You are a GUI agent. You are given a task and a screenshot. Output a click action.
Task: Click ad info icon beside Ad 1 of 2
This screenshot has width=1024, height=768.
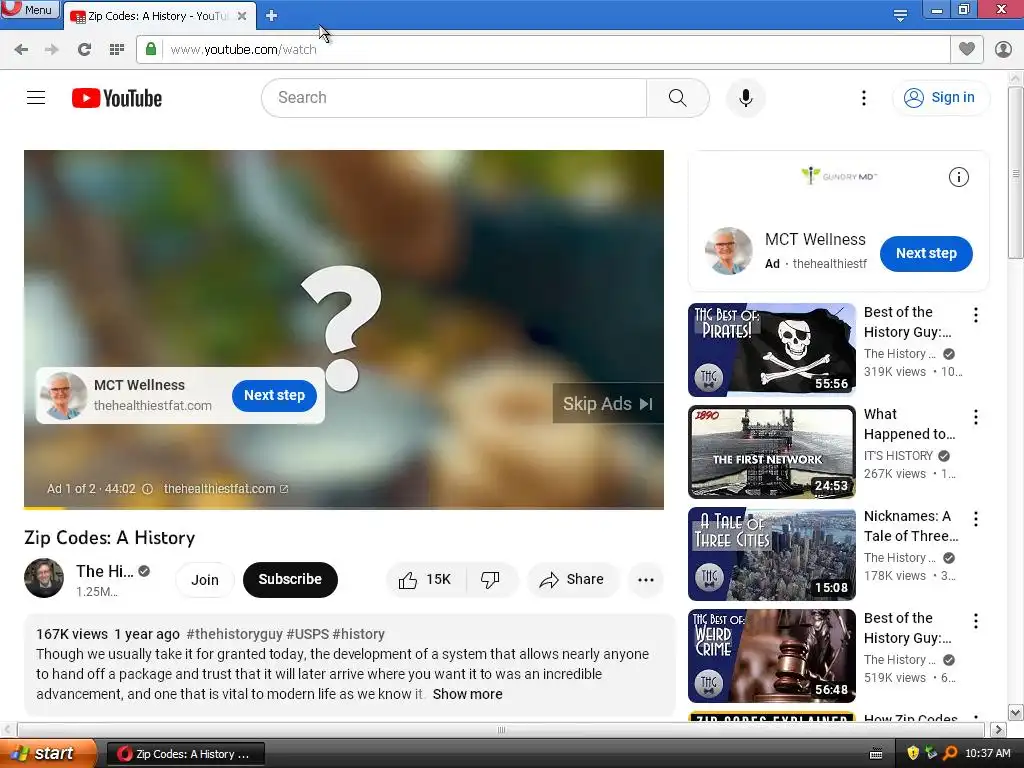148,489
